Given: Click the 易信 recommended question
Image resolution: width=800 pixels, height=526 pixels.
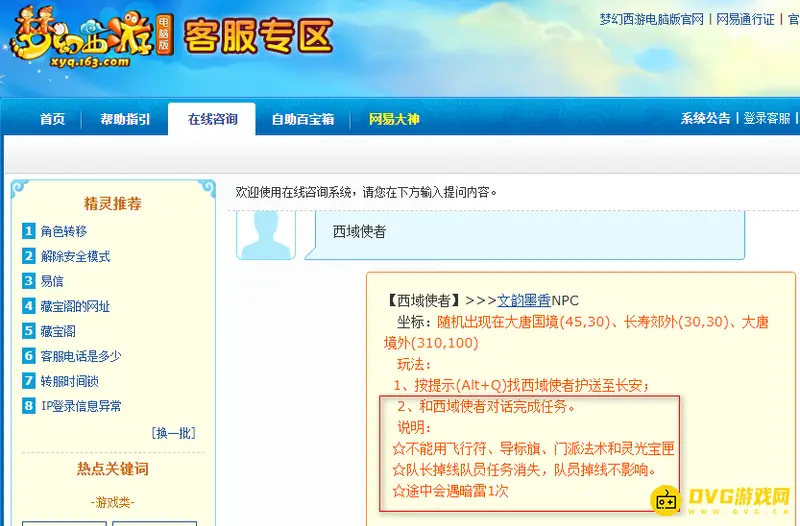Looking at the screenshot, I should click(52, 281).
